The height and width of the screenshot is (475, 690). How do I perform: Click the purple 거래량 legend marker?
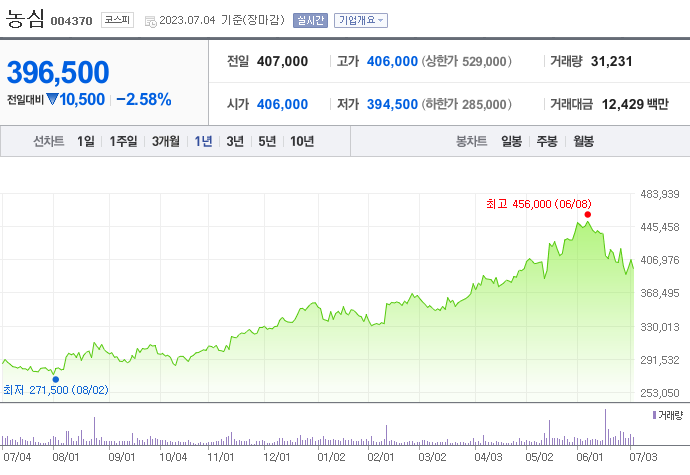click(654, 415)
